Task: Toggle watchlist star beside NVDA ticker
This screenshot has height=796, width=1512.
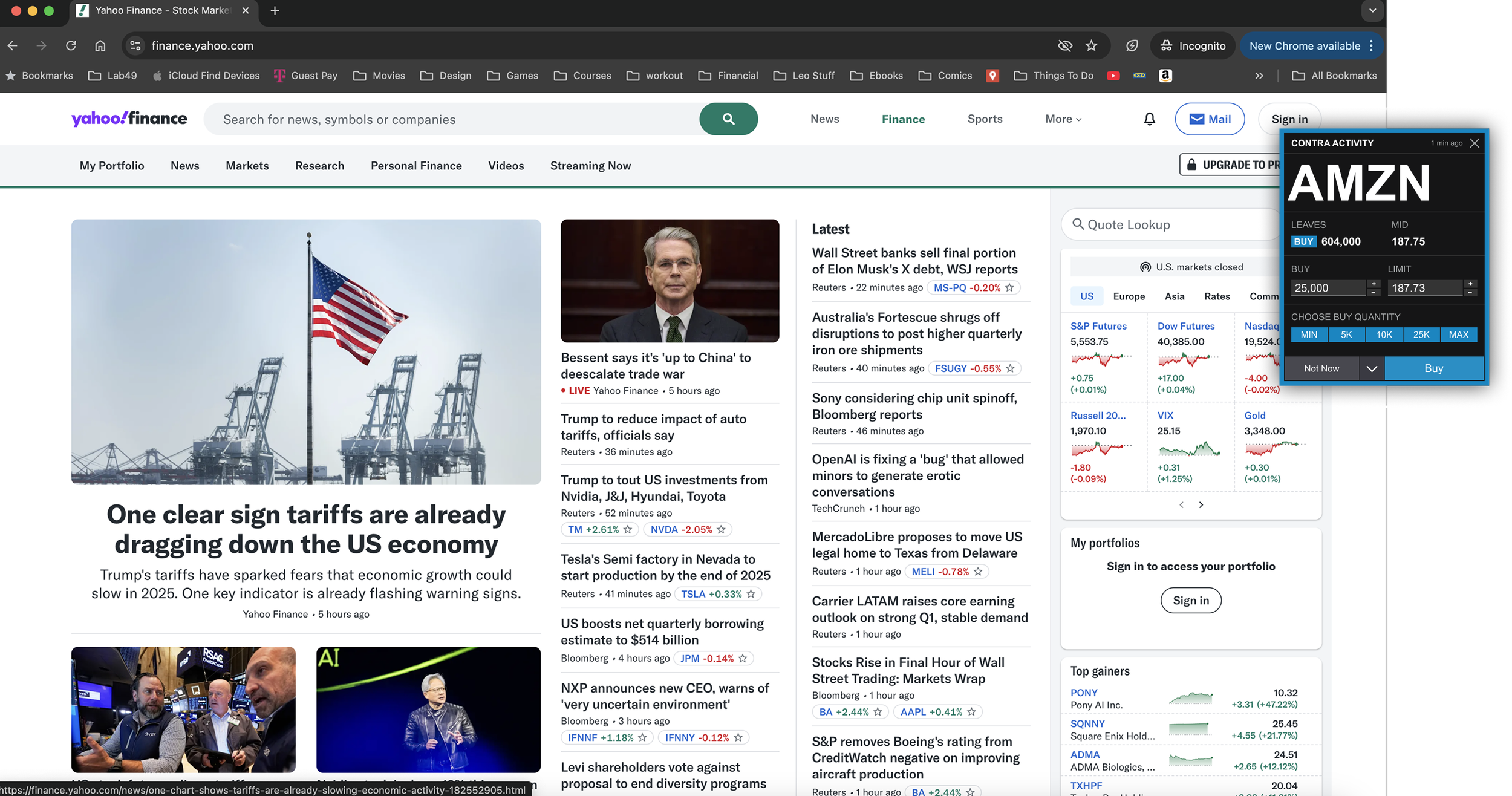Action: tap(722, 529)
